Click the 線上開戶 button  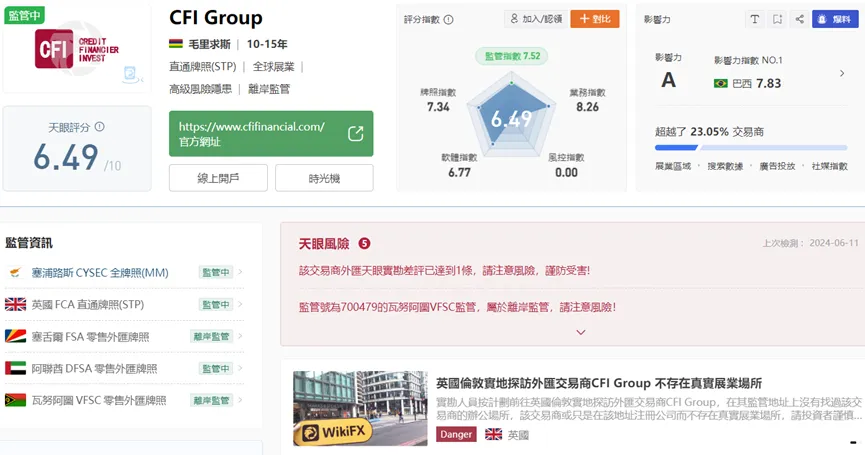218,178
